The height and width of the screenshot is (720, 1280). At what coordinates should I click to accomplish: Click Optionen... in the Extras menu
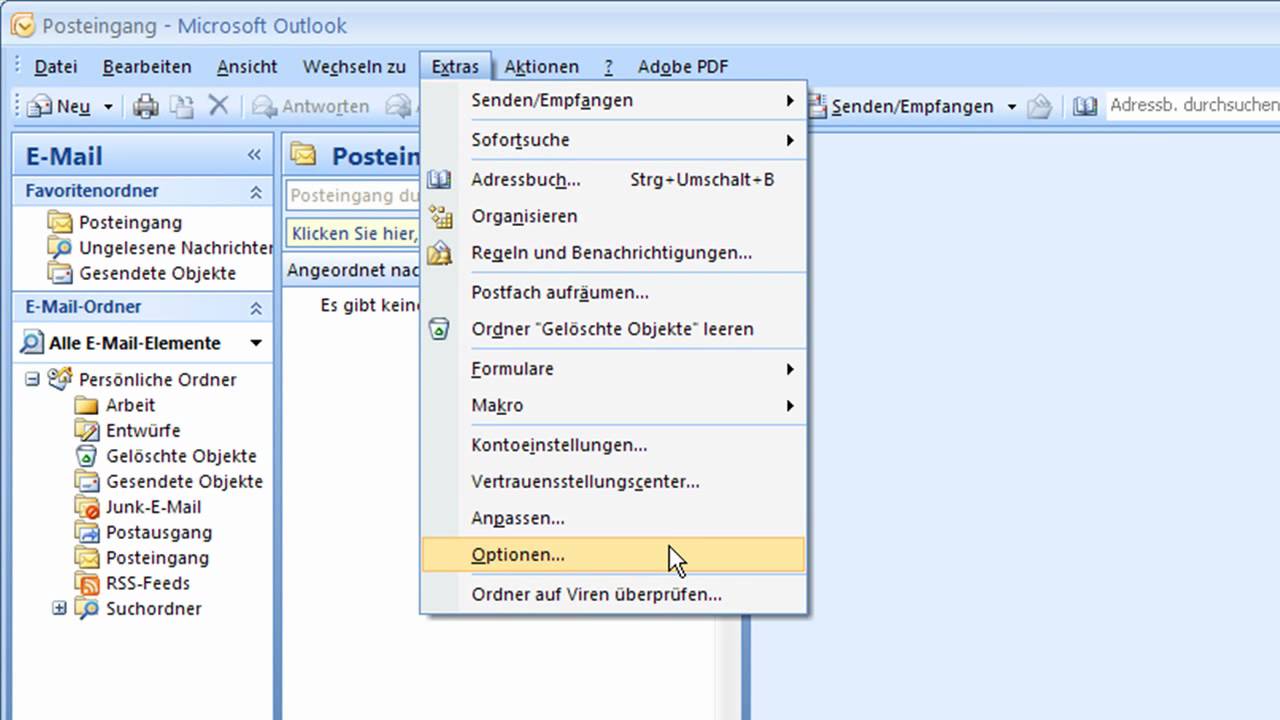coord(613,554)
